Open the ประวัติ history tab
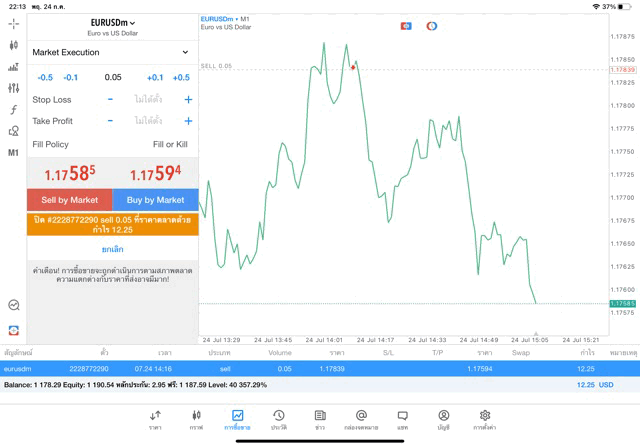 tap(278, 420)
